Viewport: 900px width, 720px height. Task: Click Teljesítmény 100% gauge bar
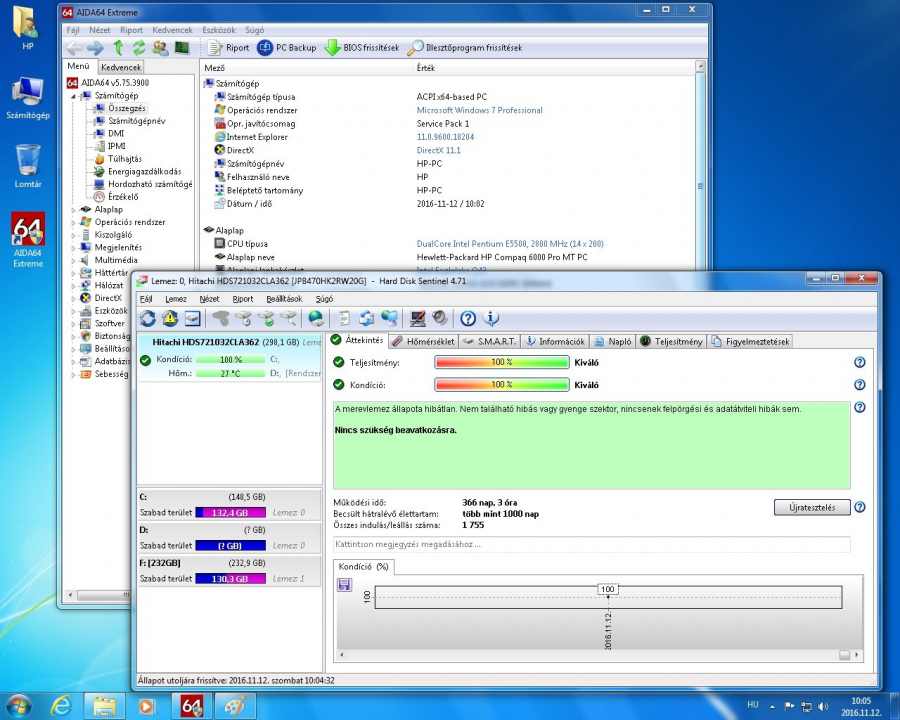[502, 362]
